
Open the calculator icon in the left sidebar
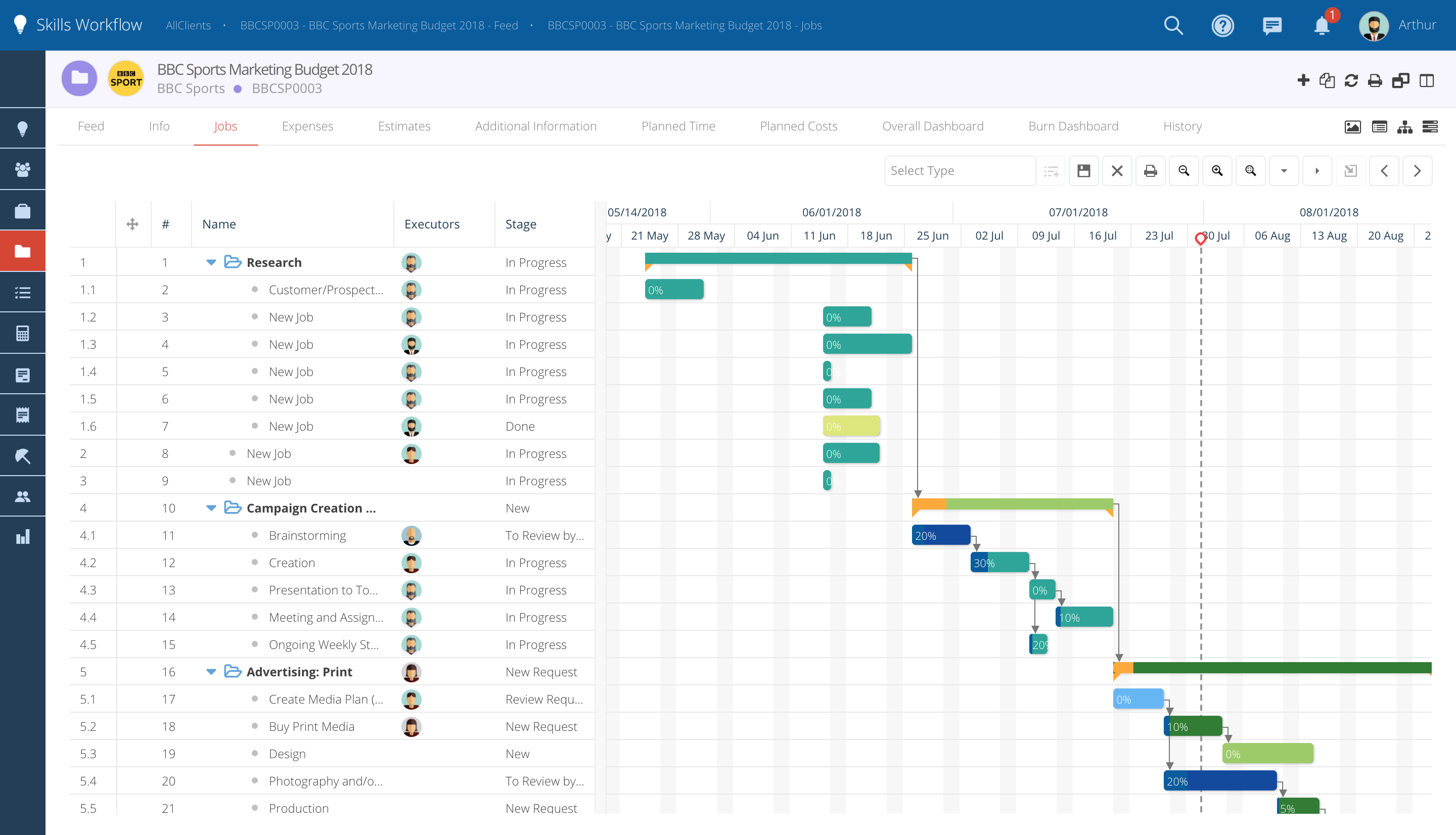pyautogui.click(x=23, y=333)
